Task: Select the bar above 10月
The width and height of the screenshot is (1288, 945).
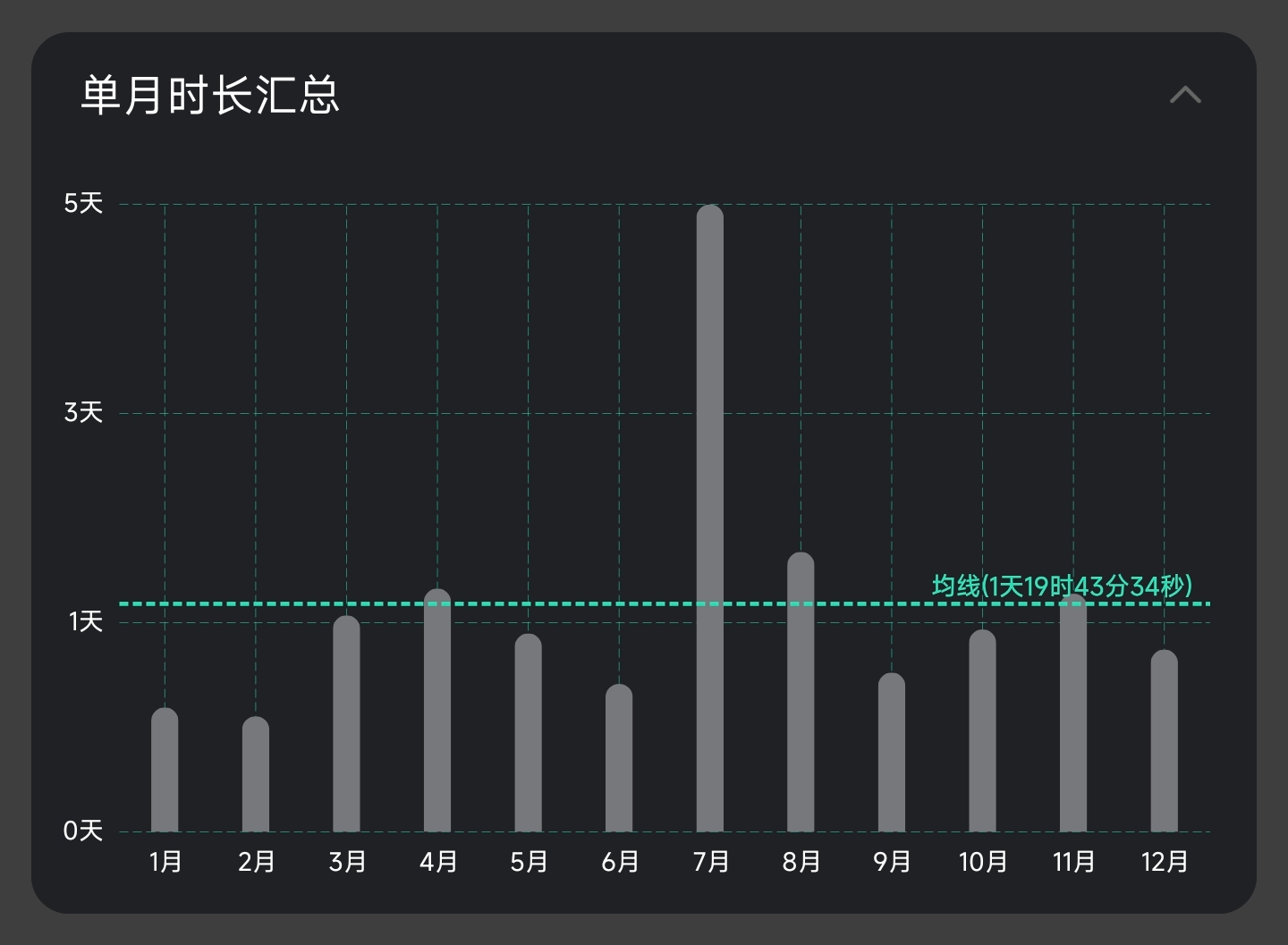Action: 982,731
